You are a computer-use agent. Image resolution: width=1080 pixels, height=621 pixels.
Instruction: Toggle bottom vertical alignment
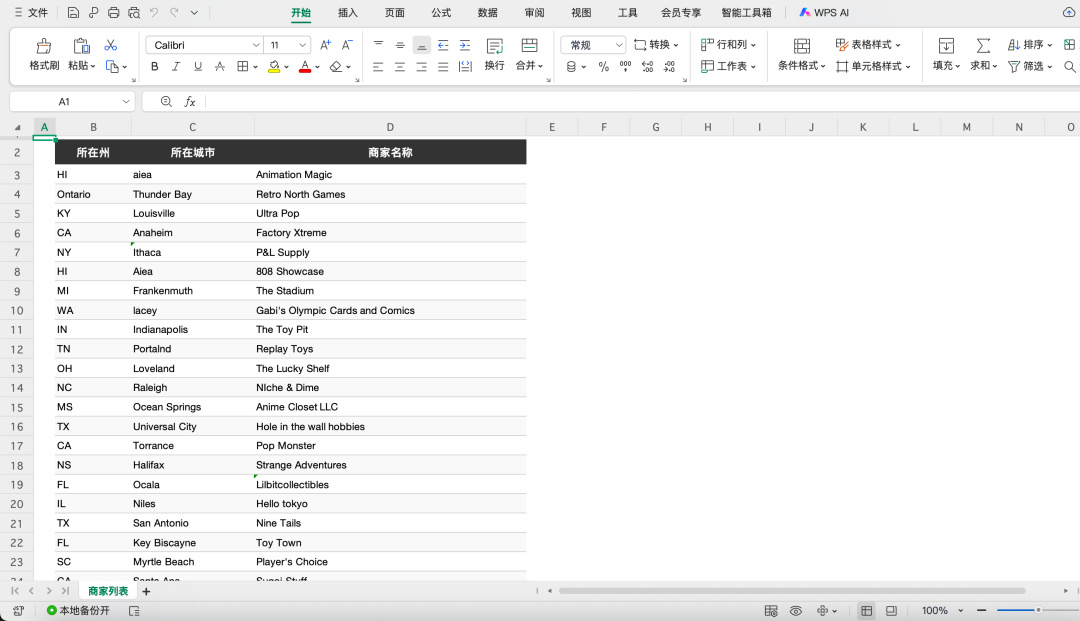point(422,45)
